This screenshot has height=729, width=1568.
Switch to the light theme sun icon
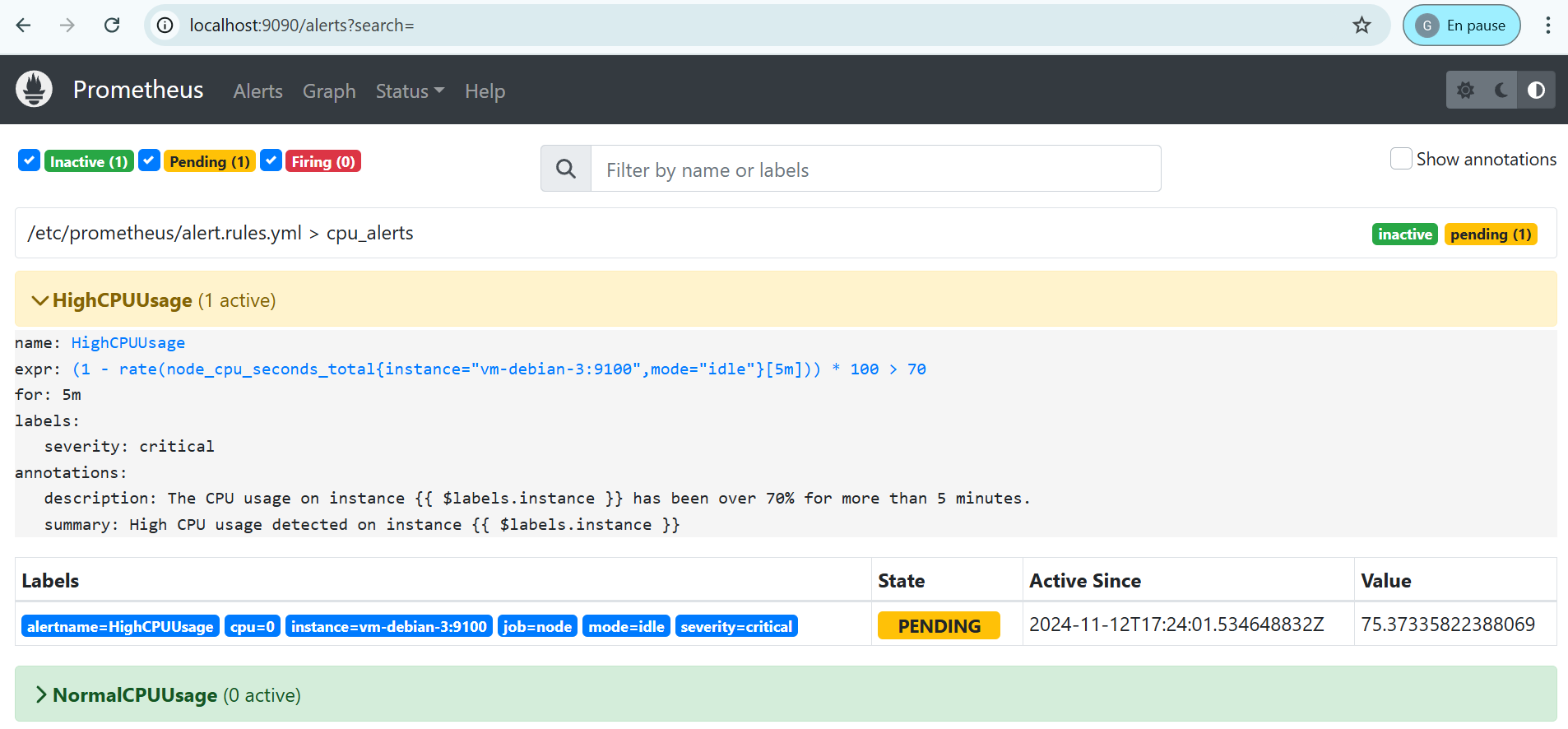(x=1465, y=91)
